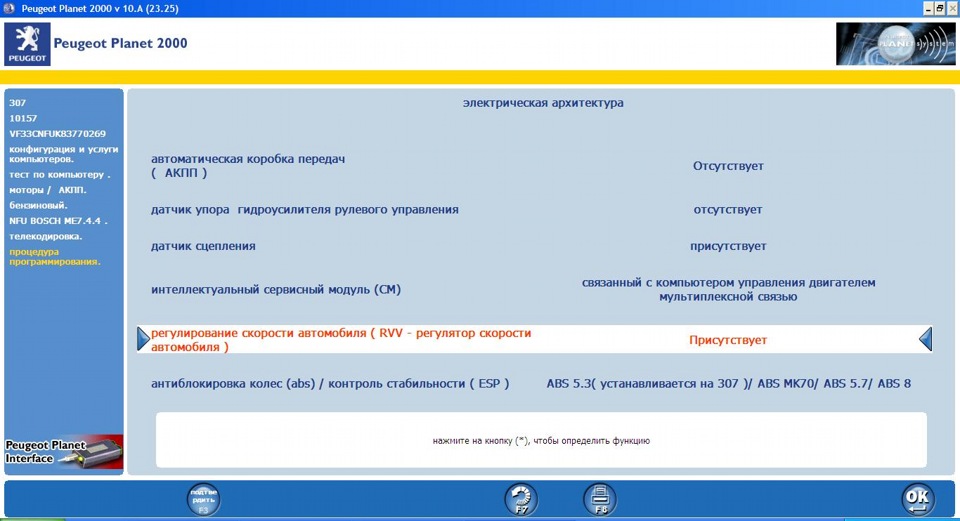This screenshot has height=521, width=960.
Task: Click the Peugeot Planet Interface image
Action: (x=64, y=452)
